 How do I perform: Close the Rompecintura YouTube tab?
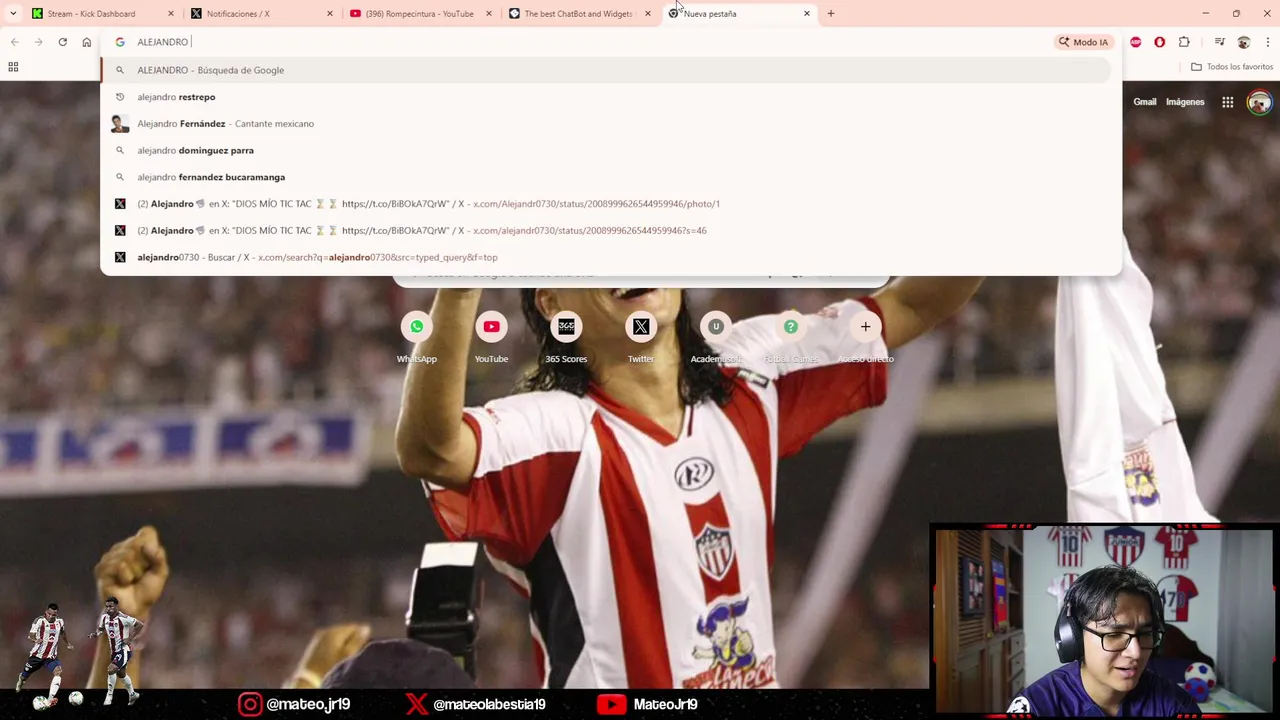point(489,14)
